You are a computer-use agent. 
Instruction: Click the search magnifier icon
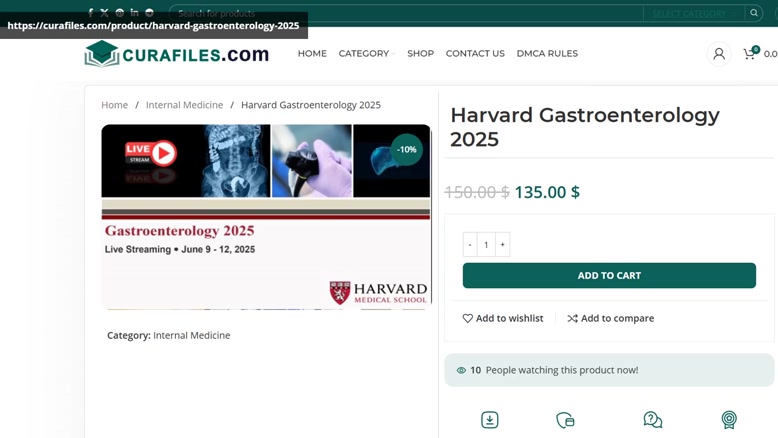click(x=754, y=13)
